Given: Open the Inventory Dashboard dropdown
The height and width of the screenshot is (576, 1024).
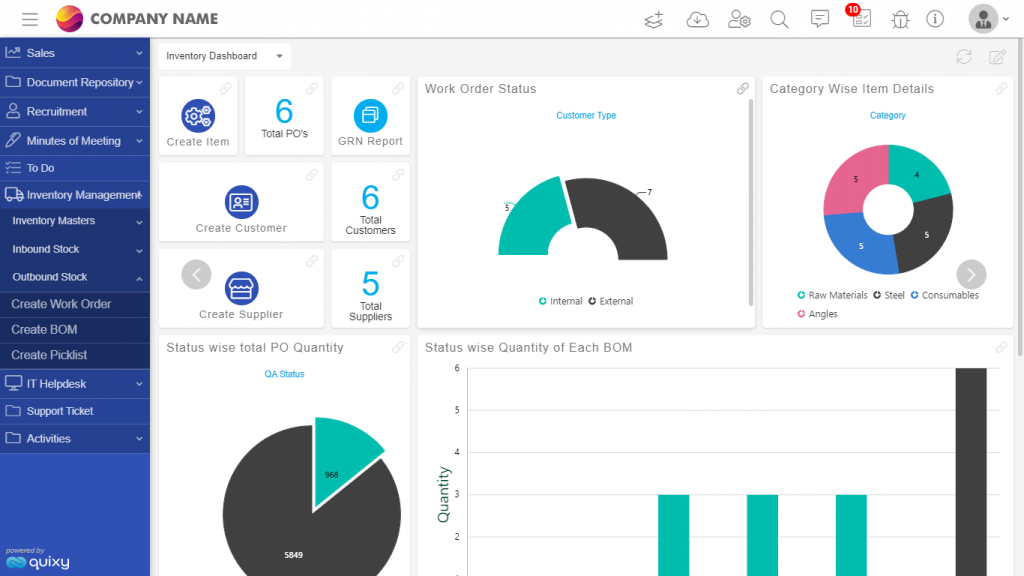Looking at the screenshot, I should click(224, 56).
